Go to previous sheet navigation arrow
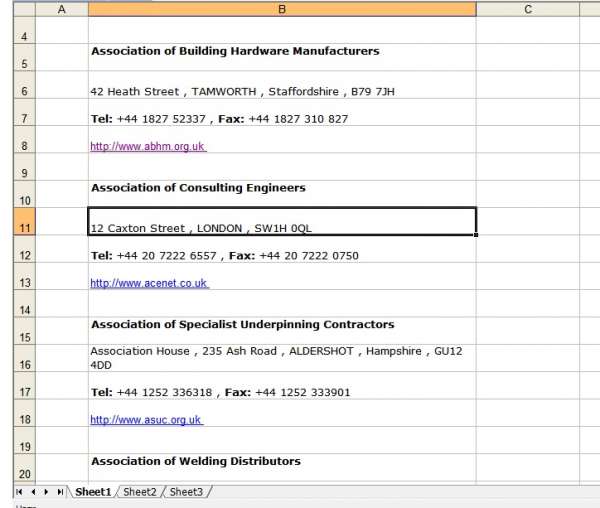This screenshot has height=508, width=600. pos(33,492)
